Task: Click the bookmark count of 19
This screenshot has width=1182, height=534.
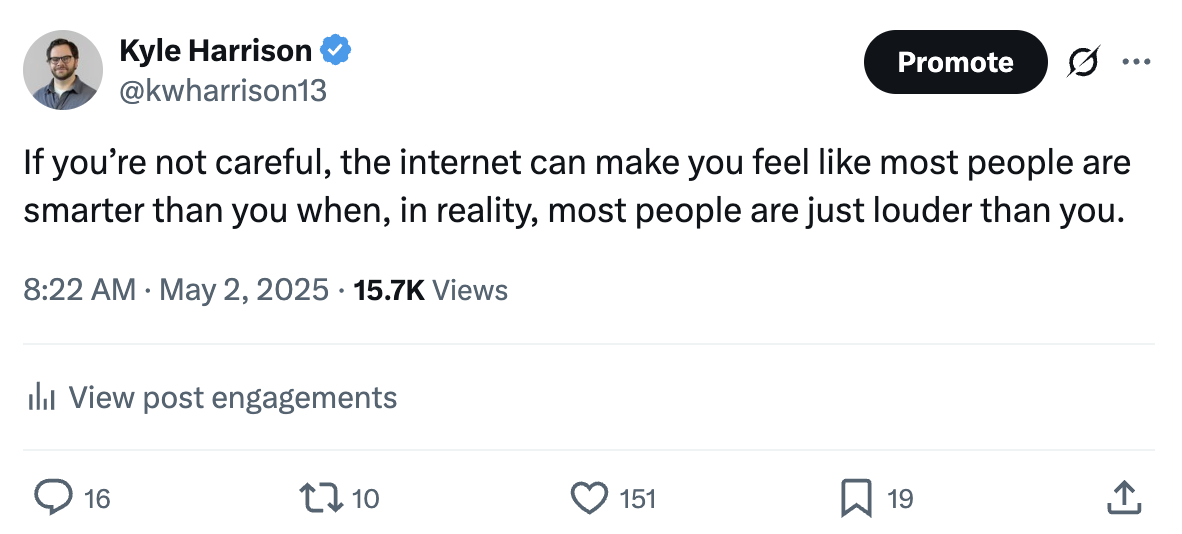Action: coord(900,498)
